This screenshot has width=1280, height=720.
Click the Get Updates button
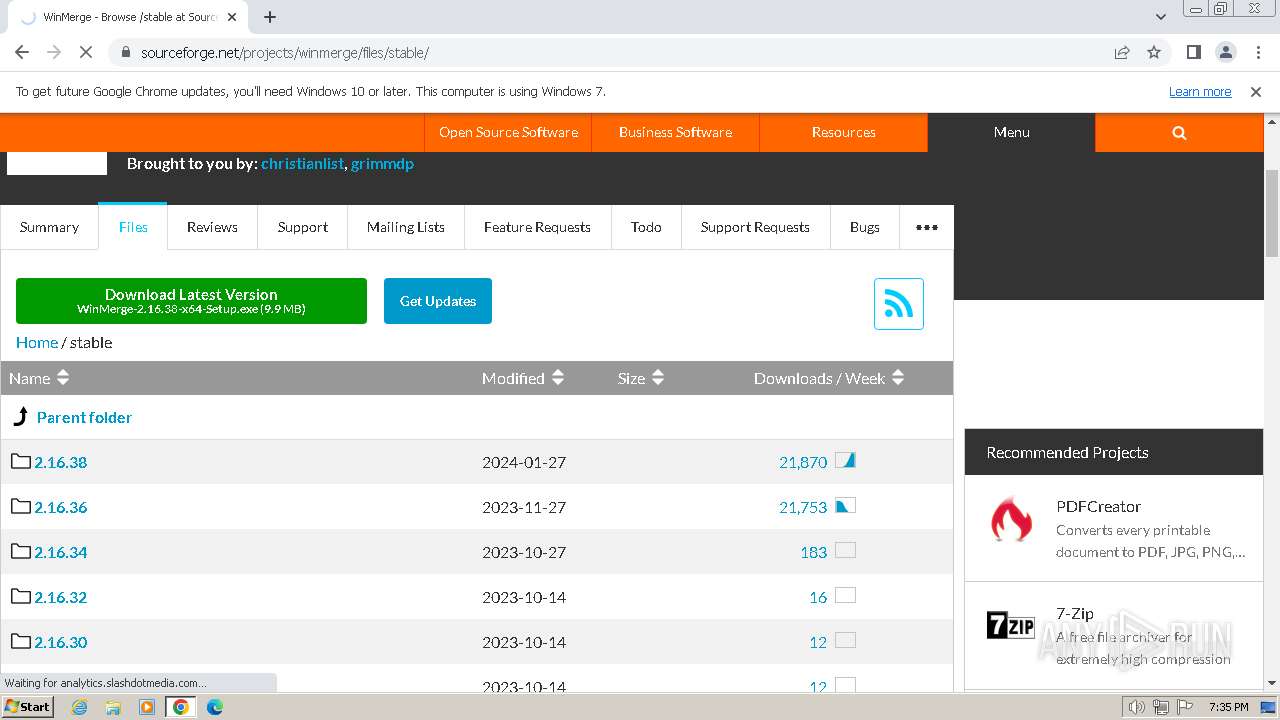(x=438, y=301)
